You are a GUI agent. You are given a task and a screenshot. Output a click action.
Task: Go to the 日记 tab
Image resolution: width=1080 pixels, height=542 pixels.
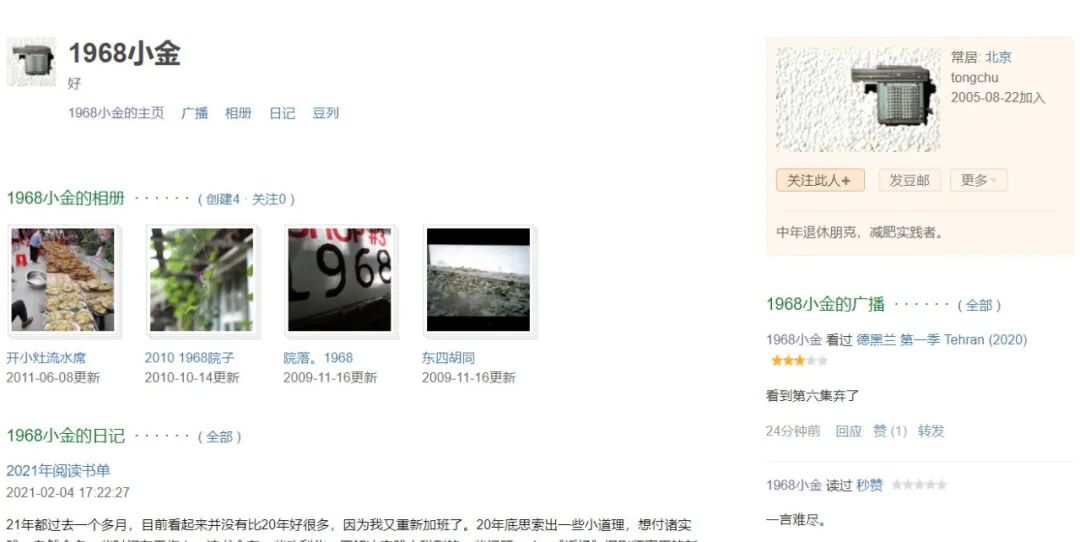282,113
